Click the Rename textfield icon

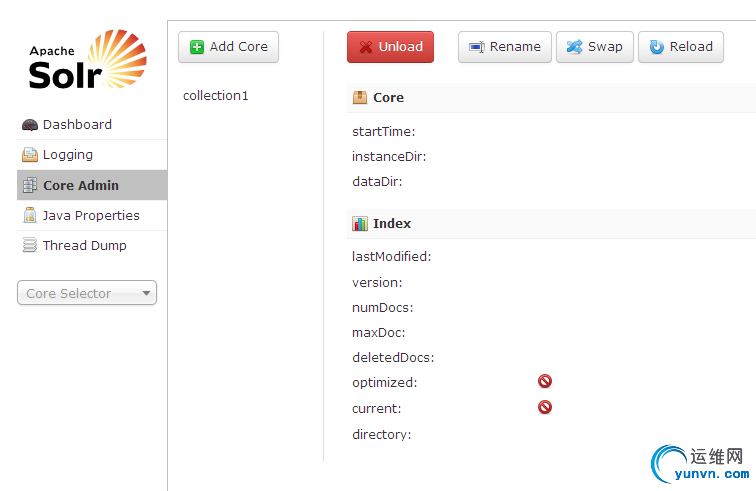(477, 47)
